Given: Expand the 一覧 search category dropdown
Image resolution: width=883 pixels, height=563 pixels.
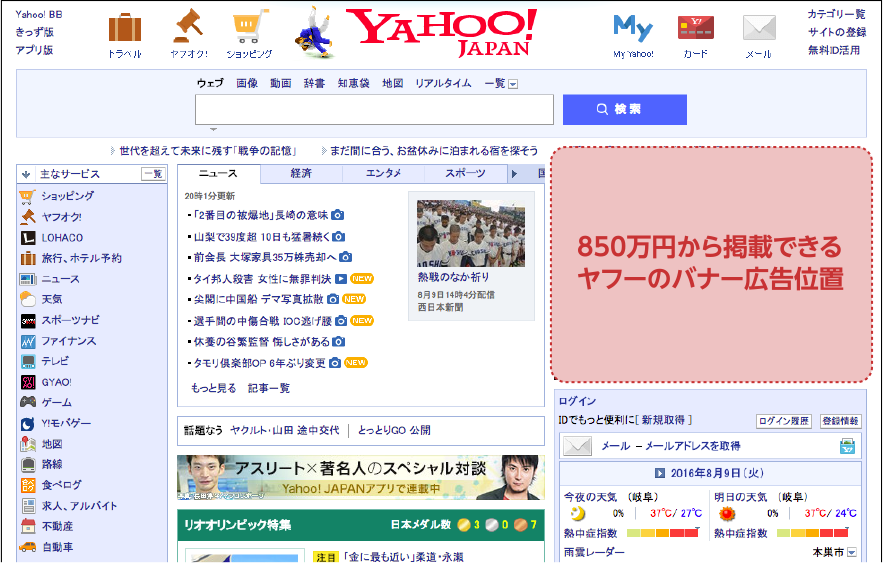Looking at the screenshot, I should (513, 84).
